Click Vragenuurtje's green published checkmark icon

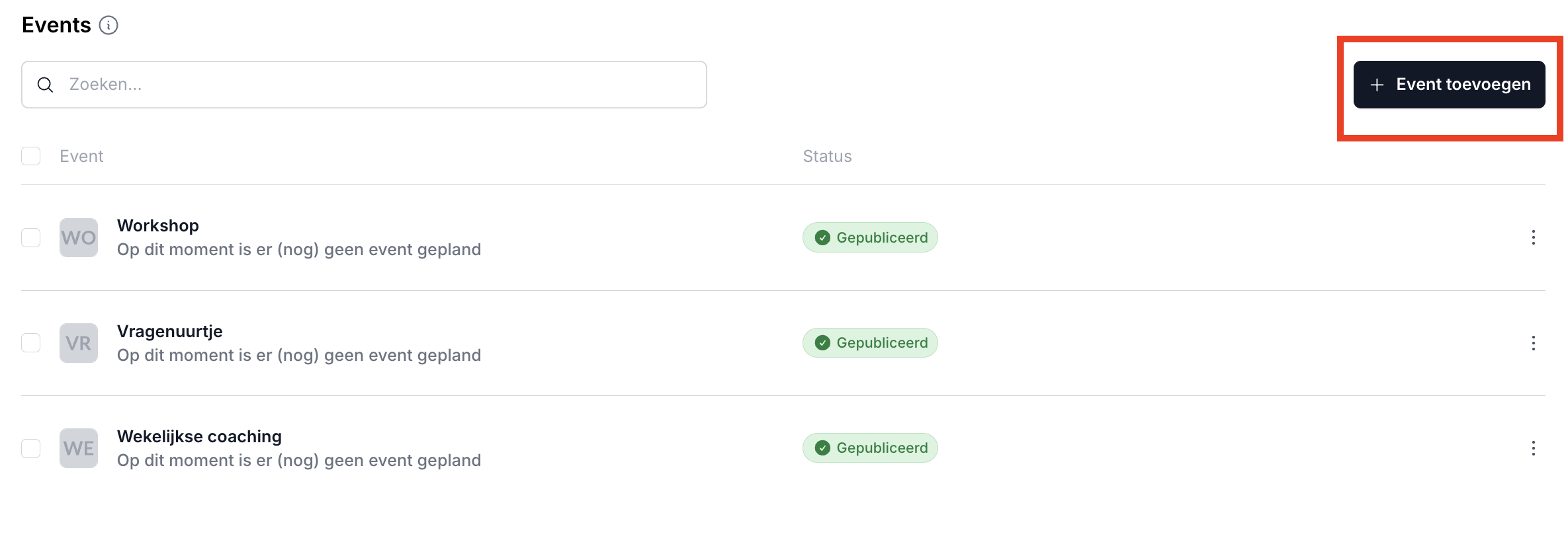click(x=822, y=342)
